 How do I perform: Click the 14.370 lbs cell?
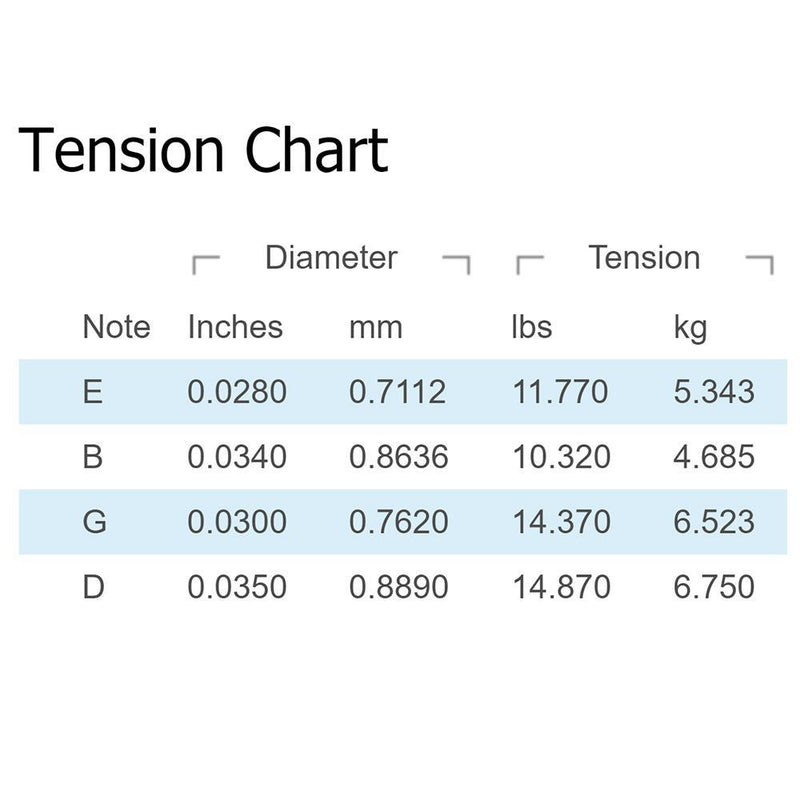[562, 521]
